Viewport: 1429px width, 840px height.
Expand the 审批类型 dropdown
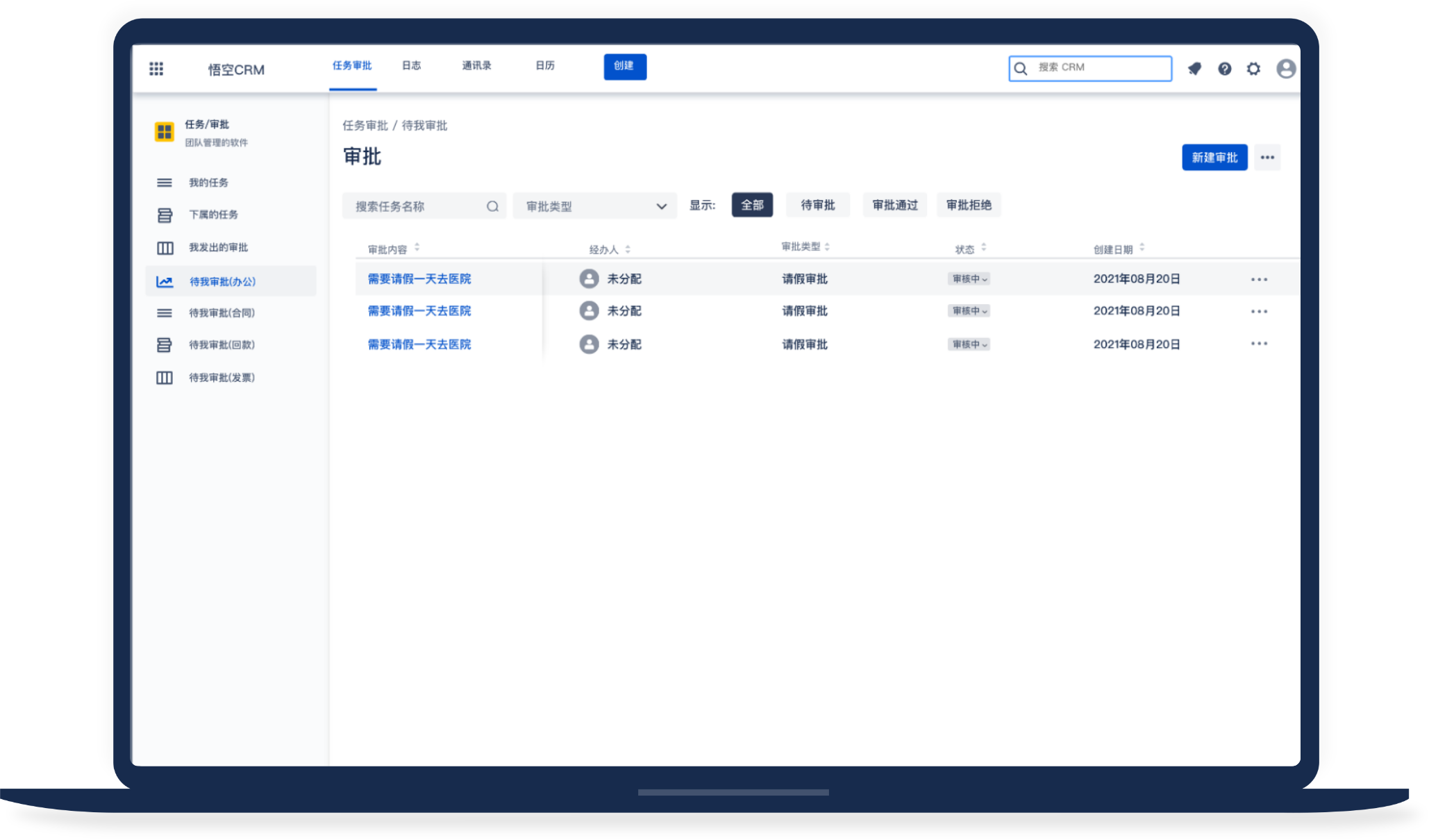pos(594,206)
